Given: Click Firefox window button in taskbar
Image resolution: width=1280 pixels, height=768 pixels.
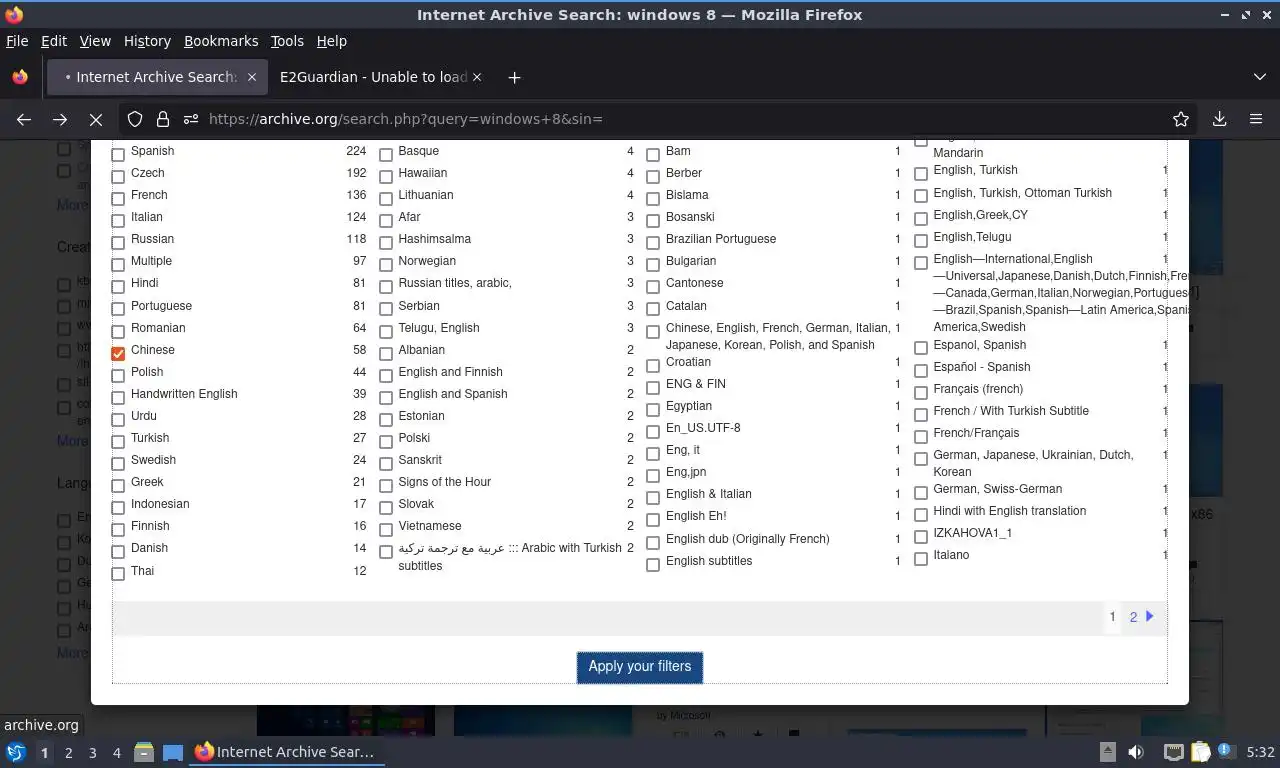Looking at the screenshot, I should (x=286, y=752).
